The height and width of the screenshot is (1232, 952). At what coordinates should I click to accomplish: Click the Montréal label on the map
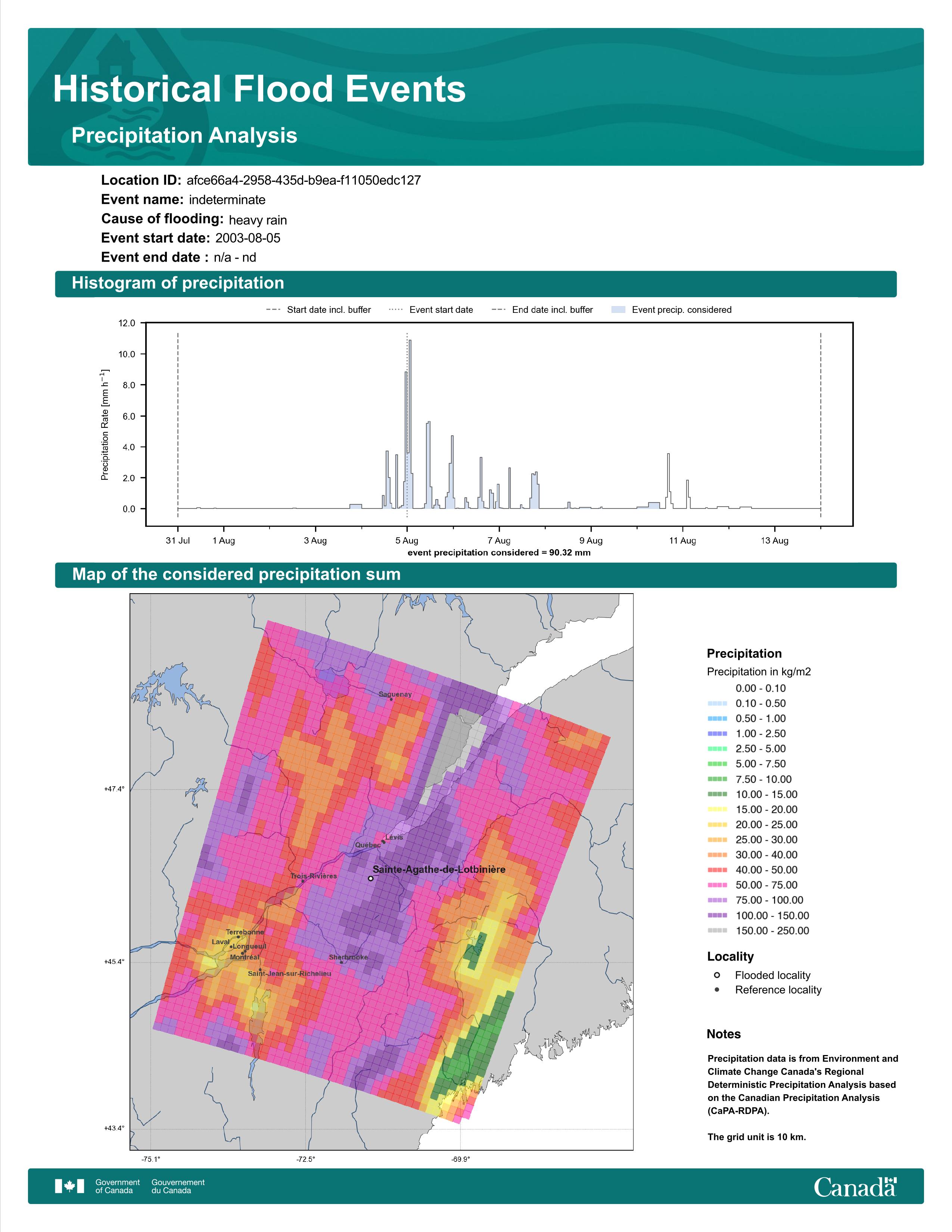pyautogui.click(x=245, y=957)
